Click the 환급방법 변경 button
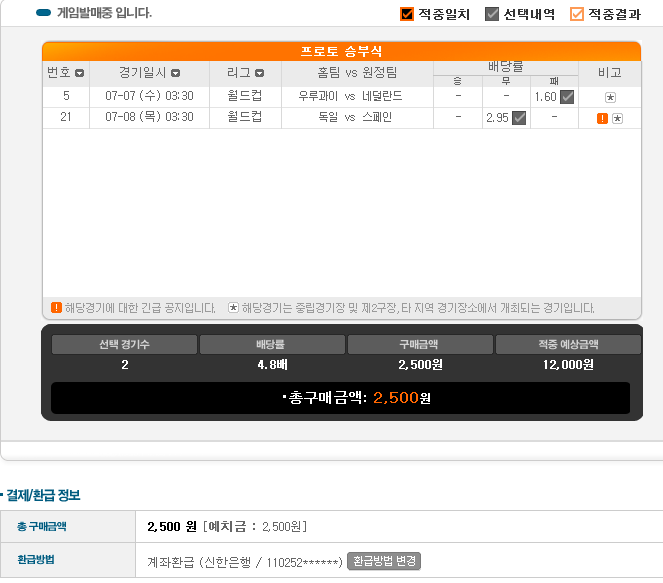Viewport: 663px width, 583px height. (384, 561)
